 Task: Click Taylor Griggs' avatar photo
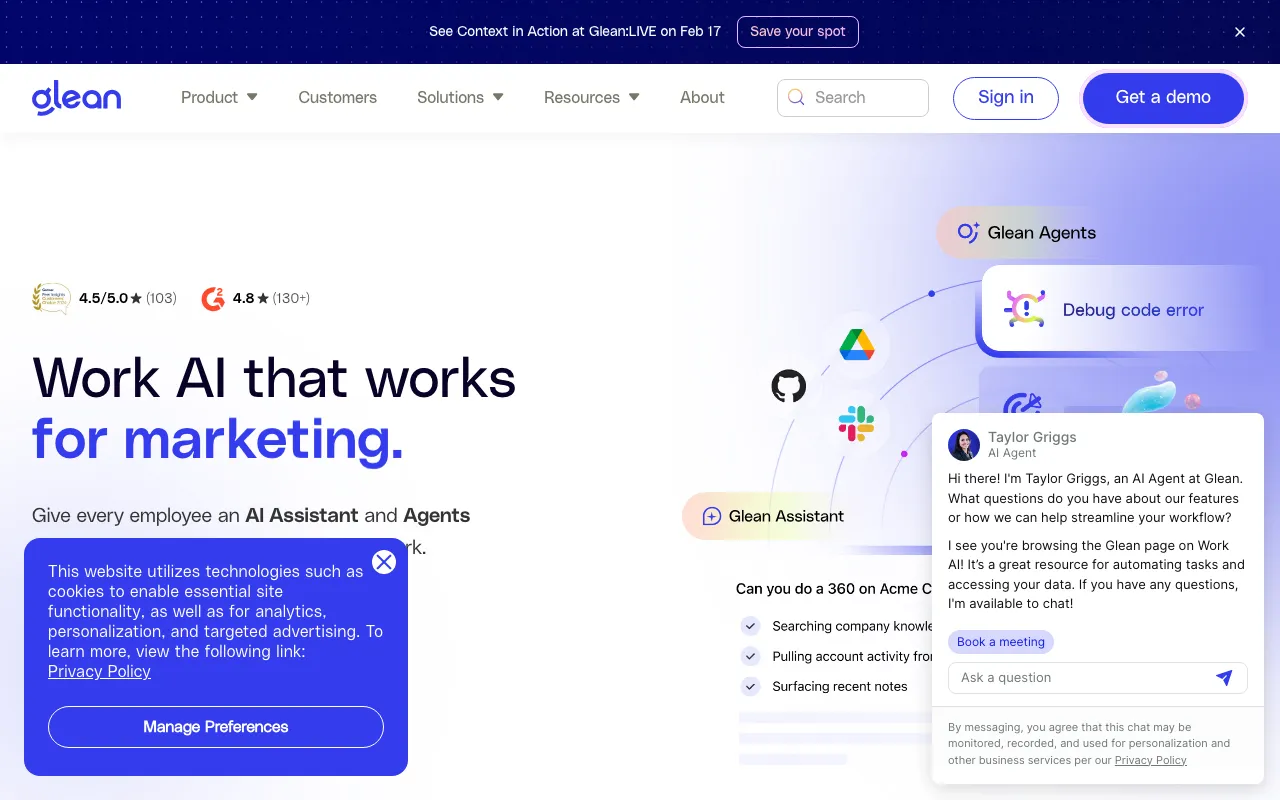pos(964,445)
